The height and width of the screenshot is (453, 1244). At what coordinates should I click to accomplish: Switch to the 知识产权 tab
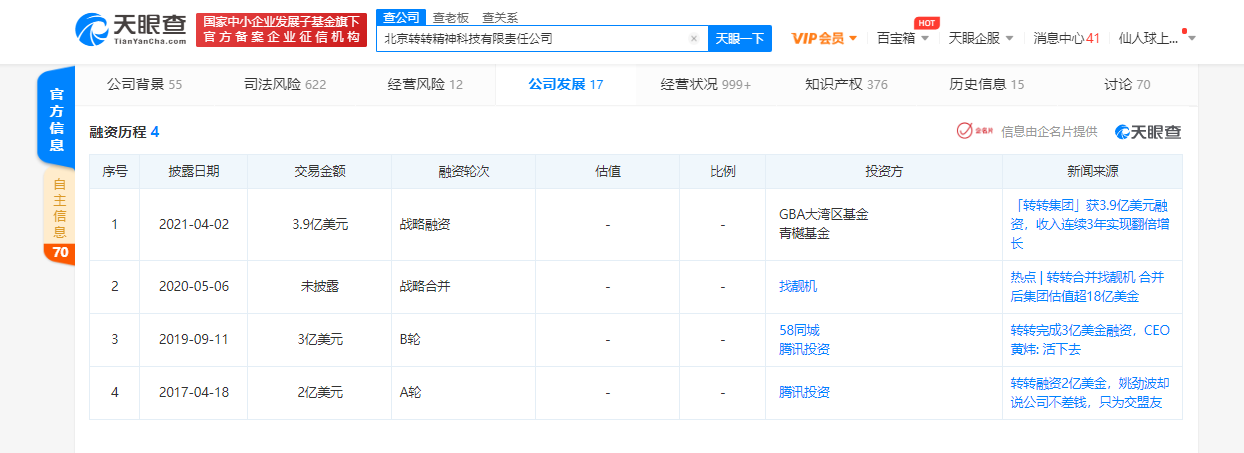(846, 85)
